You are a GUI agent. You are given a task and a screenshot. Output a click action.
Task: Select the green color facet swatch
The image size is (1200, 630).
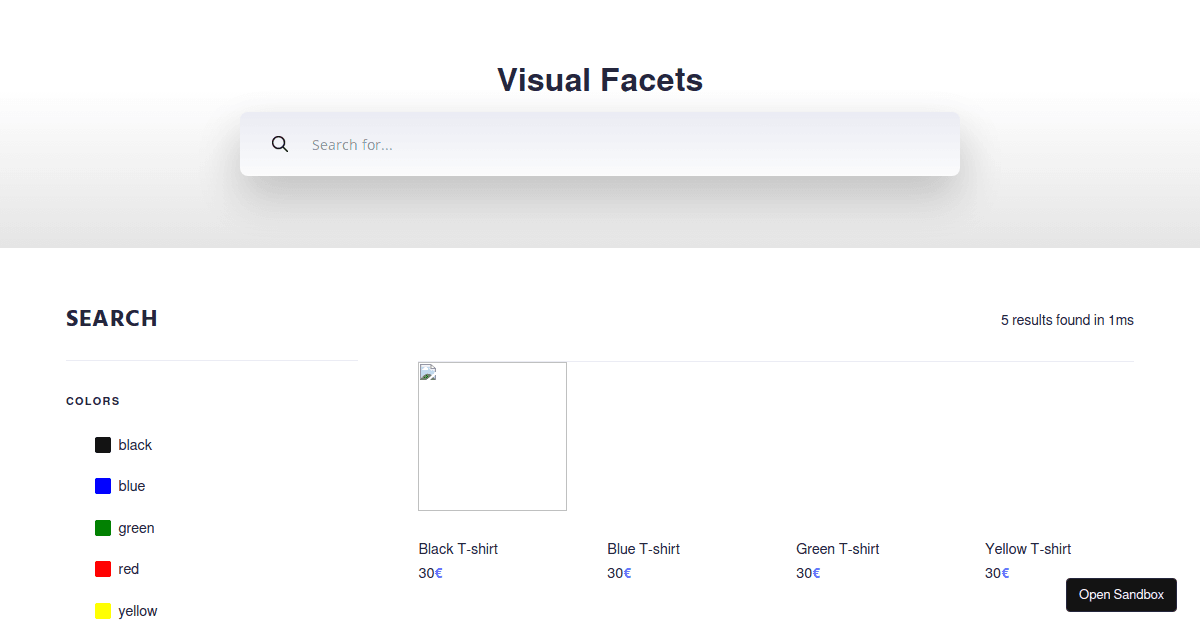coord(103,527)
